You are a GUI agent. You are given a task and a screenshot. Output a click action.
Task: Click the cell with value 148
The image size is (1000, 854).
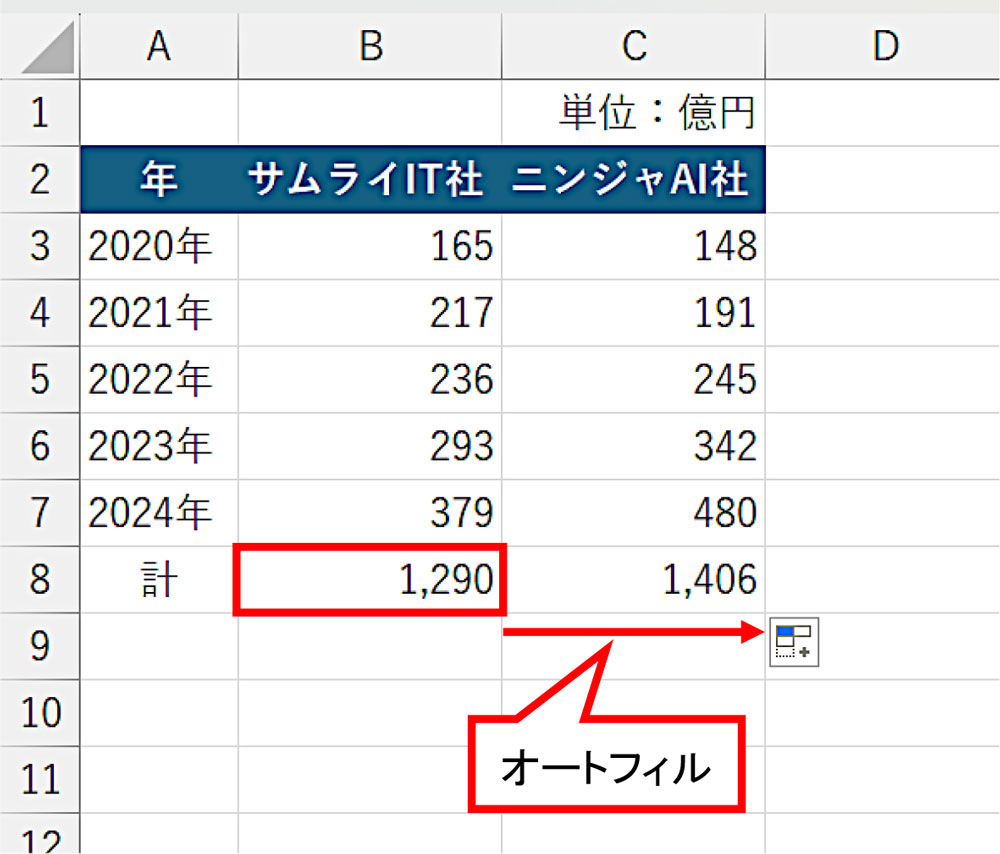633,246
